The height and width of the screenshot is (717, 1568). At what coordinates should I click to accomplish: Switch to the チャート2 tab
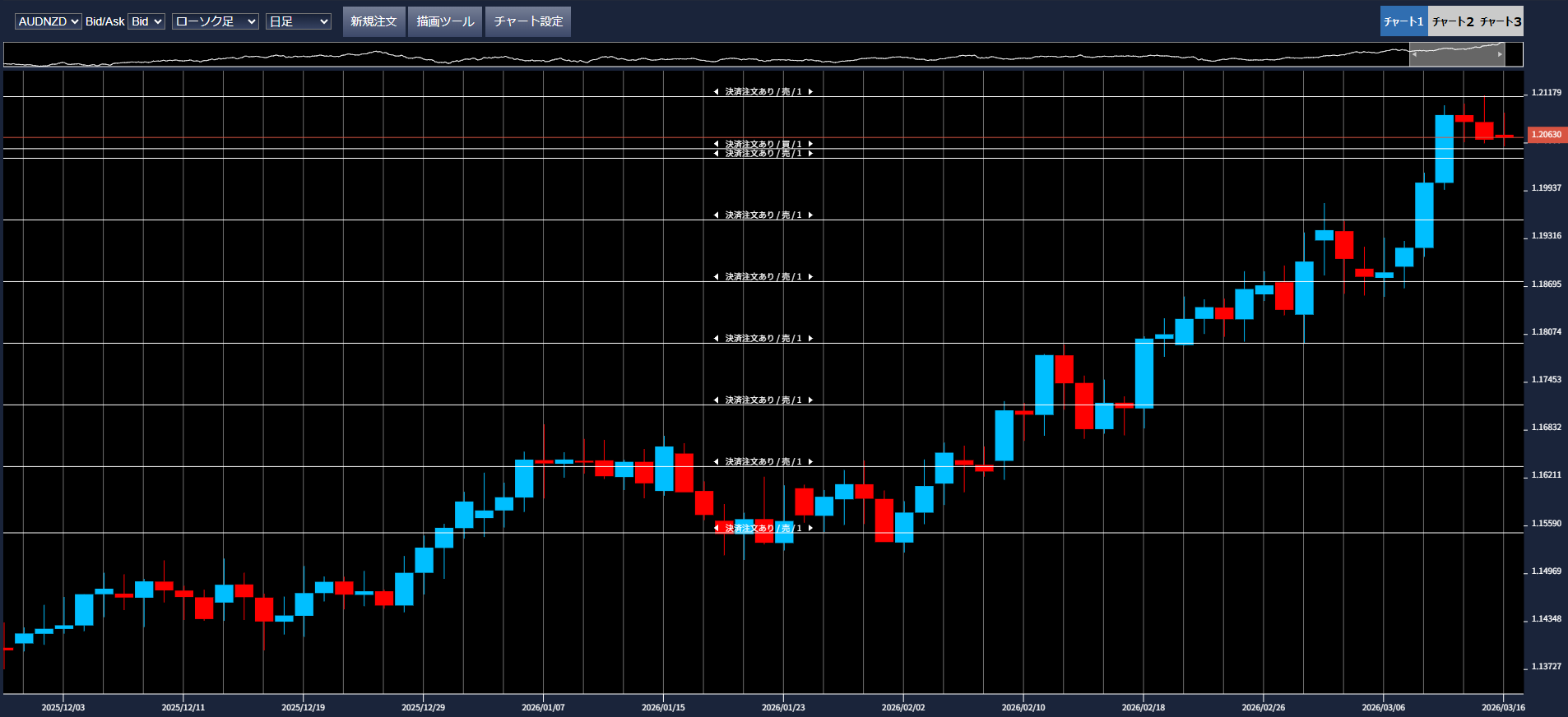[x=1453, y=21]
